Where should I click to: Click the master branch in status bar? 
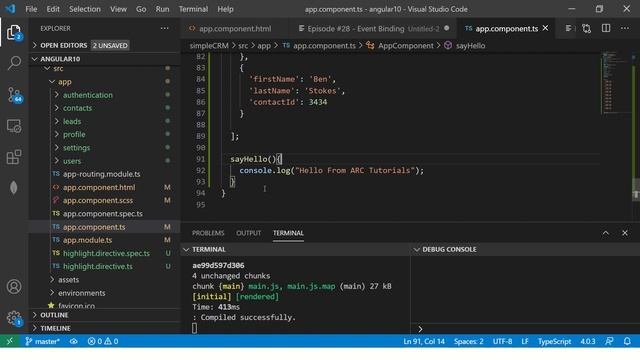(x=42, y=341)
